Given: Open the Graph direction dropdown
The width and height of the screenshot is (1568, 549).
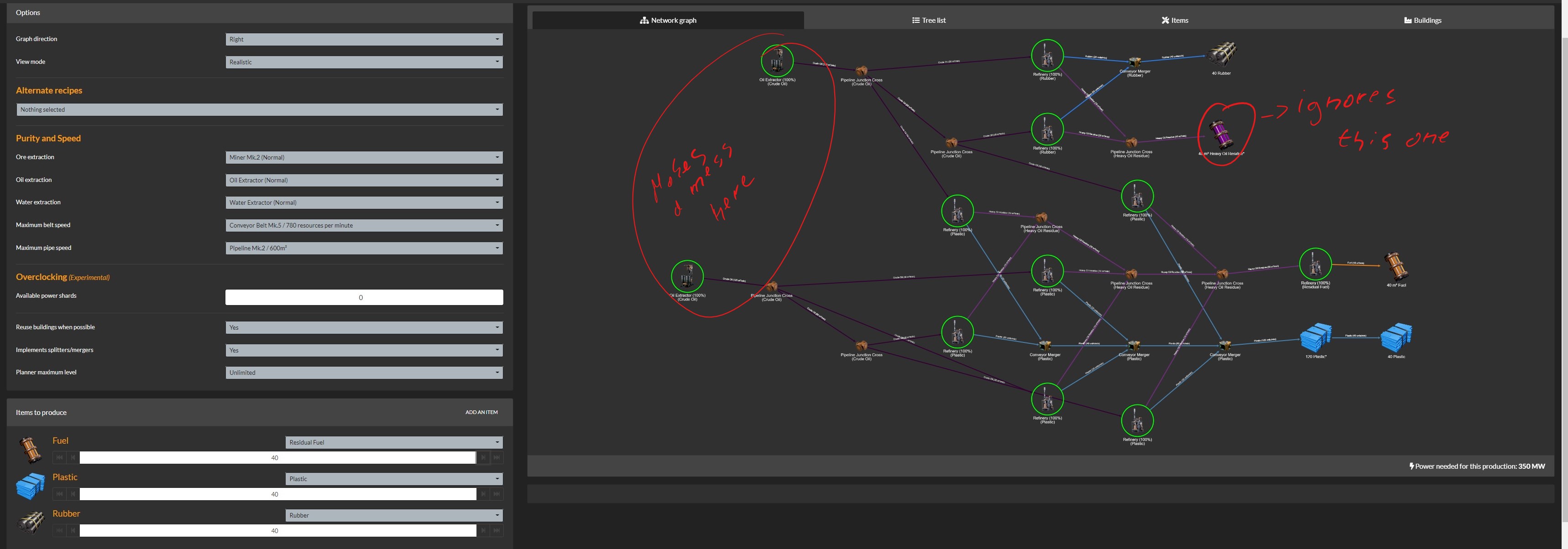Looking at the screenshot, I should pyautogui.click(x=363, y=39).
